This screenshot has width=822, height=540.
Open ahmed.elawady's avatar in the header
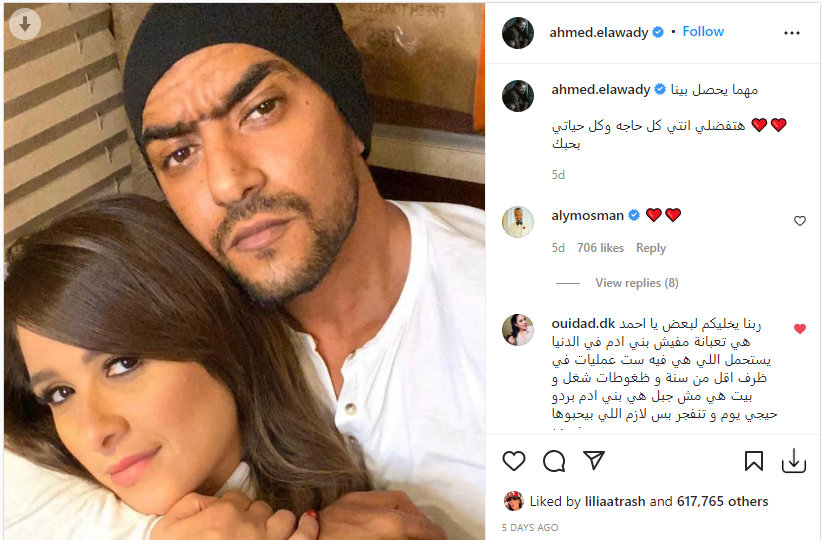coord(518,33)
